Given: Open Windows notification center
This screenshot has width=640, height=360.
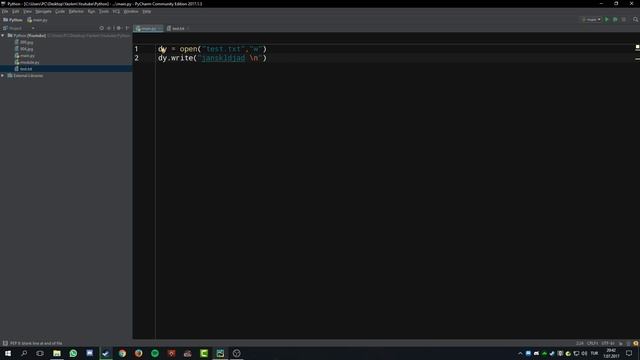Looking at the screenshot, I should [629, 353].
